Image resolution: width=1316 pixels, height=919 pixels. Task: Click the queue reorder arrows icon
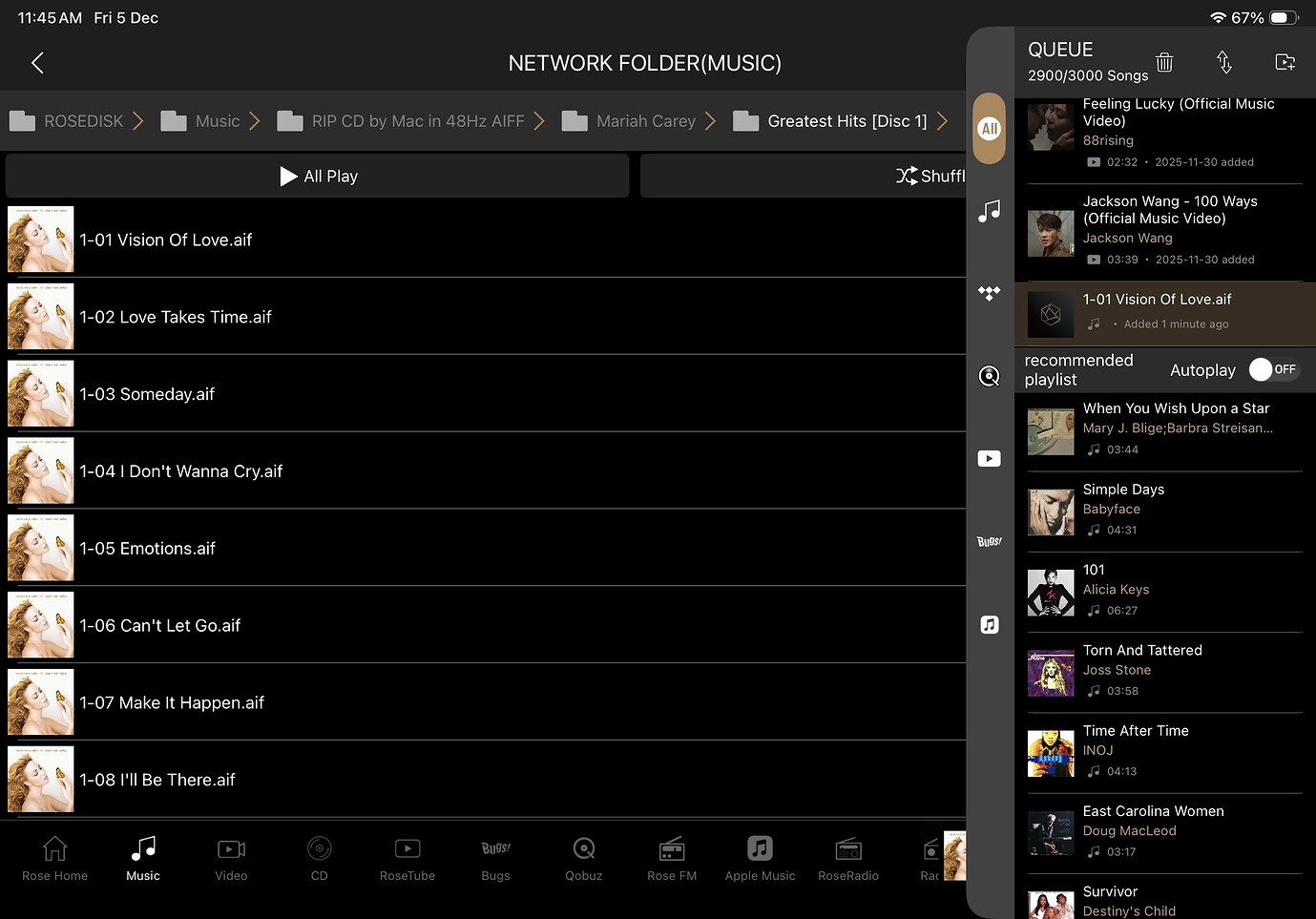[1224, 63]
